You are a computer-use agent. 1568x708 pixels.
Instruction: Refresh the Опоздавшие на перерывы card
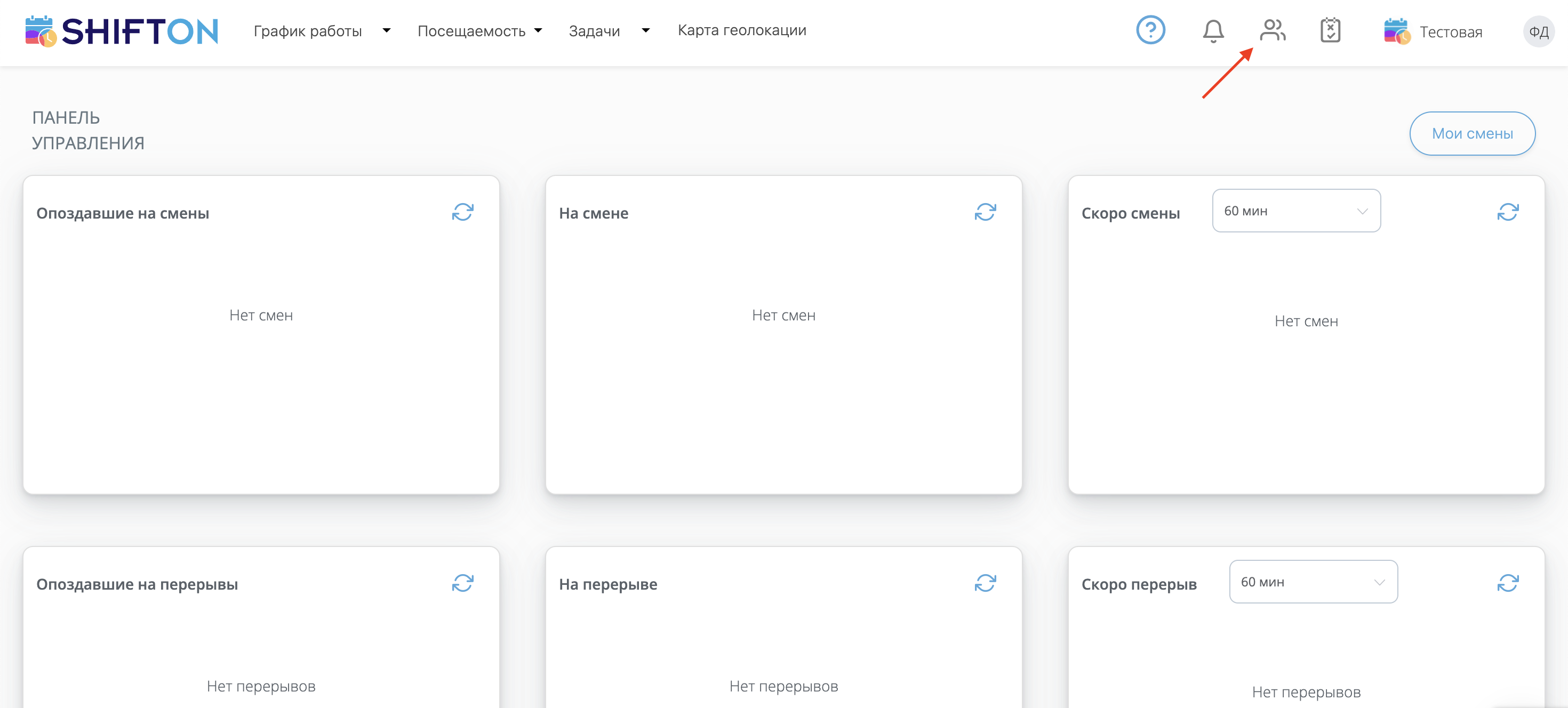point(462,583)
